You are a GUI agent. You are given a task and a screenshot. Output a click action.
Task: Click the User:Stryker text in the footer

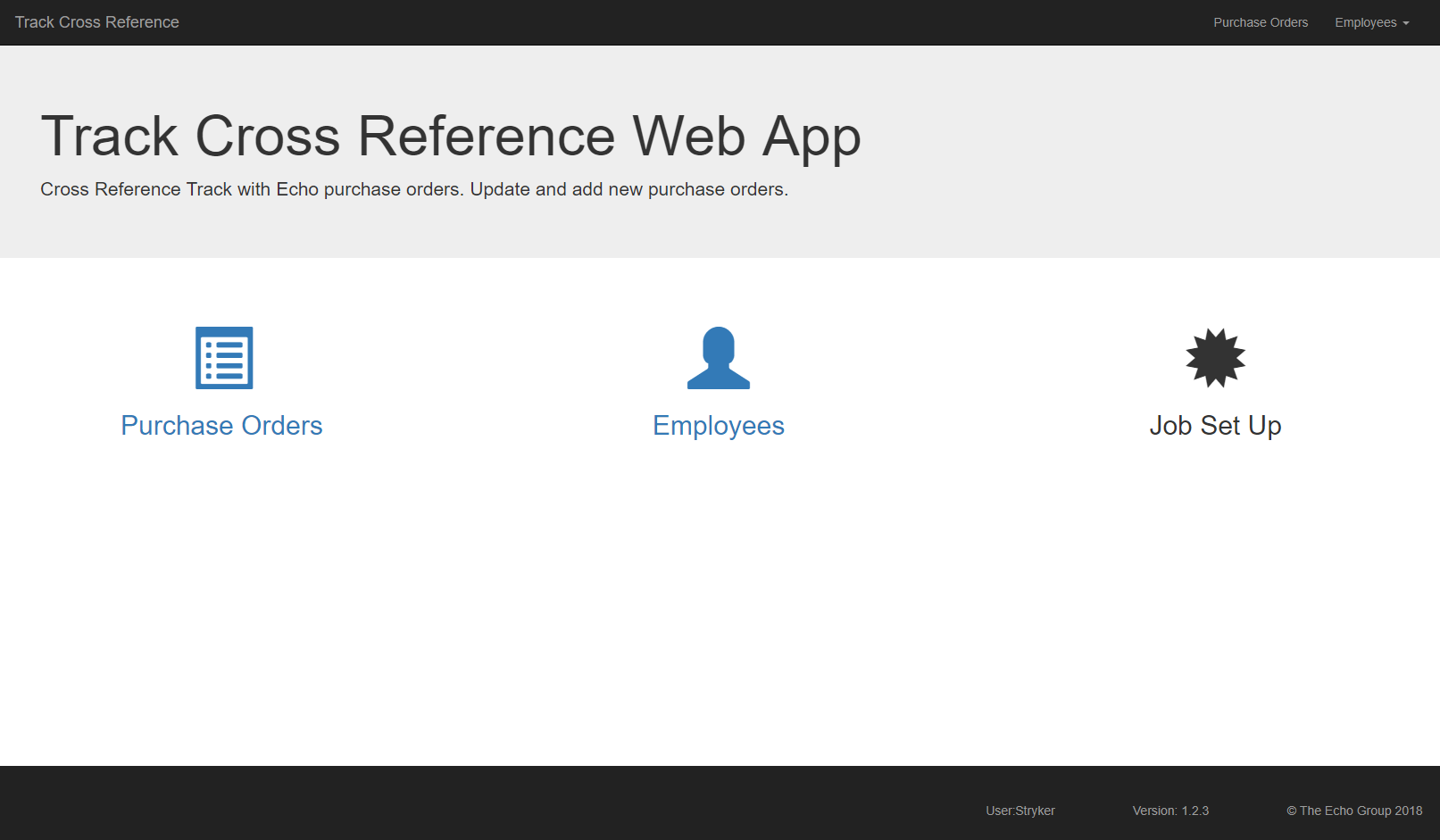[x=1020, y=811]
